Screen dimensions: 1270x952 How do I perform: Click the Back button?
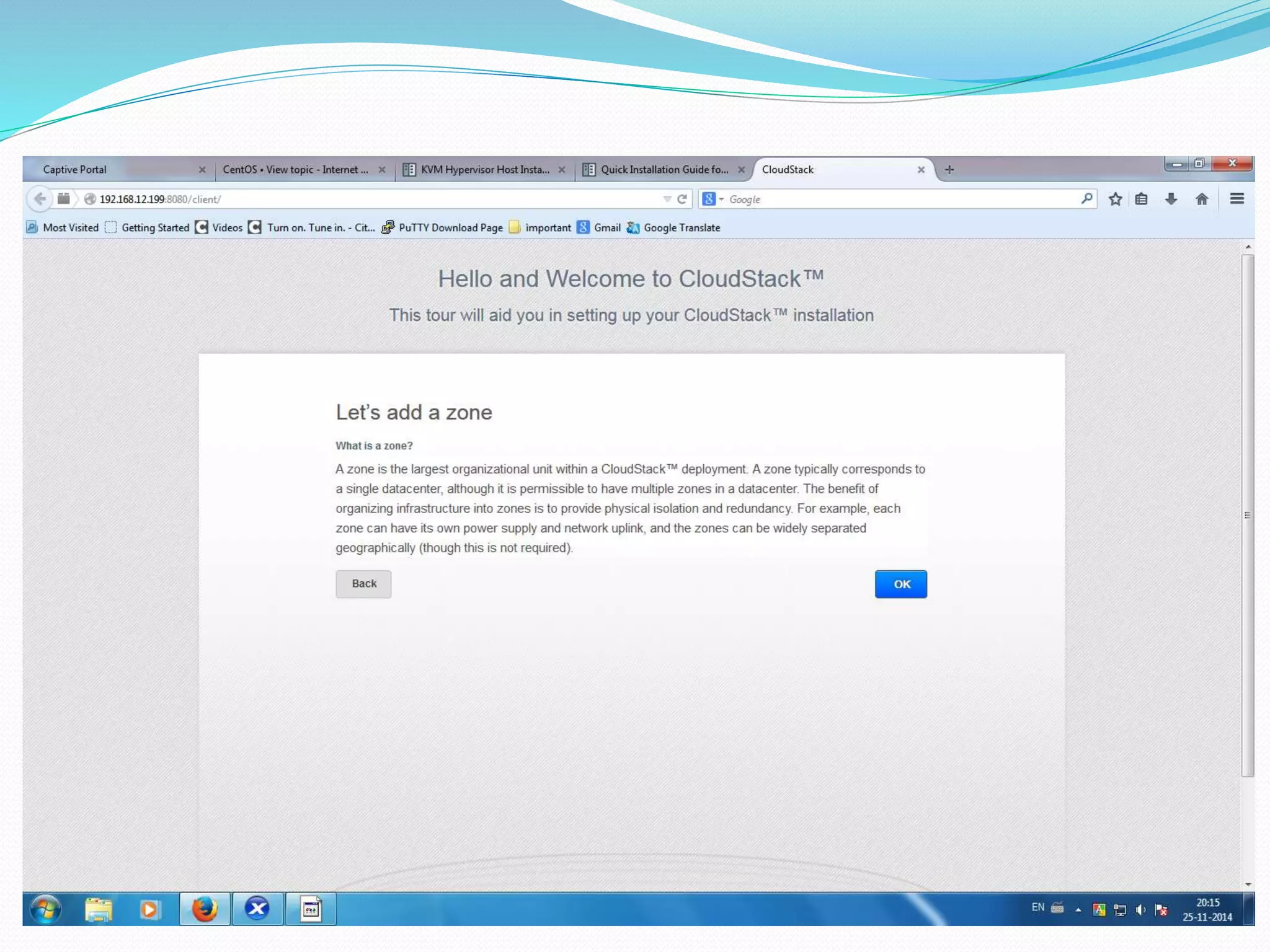tap(363, 584)
